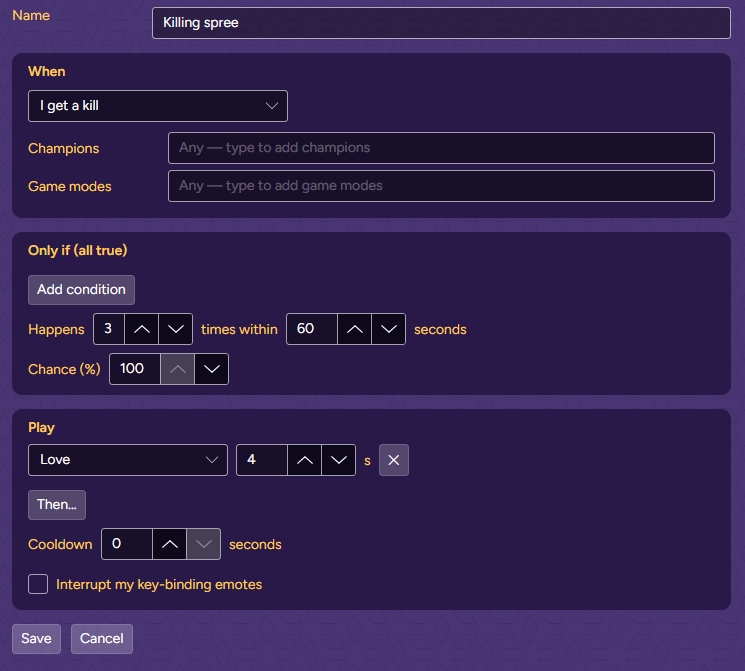This screenshot has height=671, width=745.
Task: Increase the Cooldown seconds value
Action: click(170, 544)
